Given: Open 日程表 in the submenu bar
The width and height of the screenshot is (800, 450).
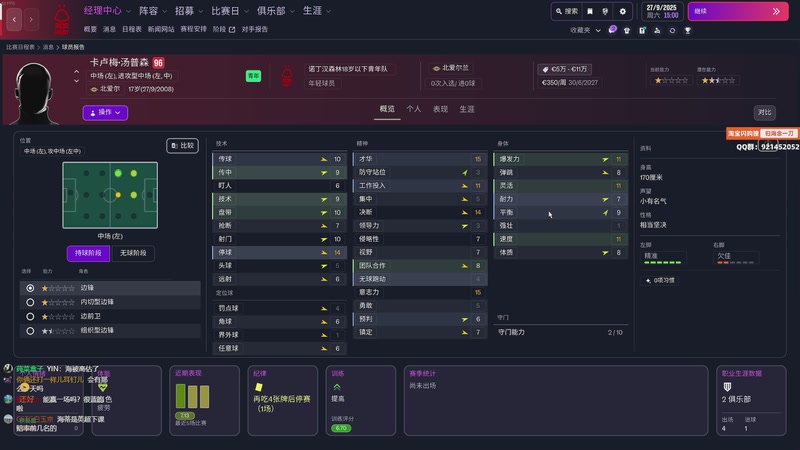Looking at the screenshot, I should click(x=132, y=30).
